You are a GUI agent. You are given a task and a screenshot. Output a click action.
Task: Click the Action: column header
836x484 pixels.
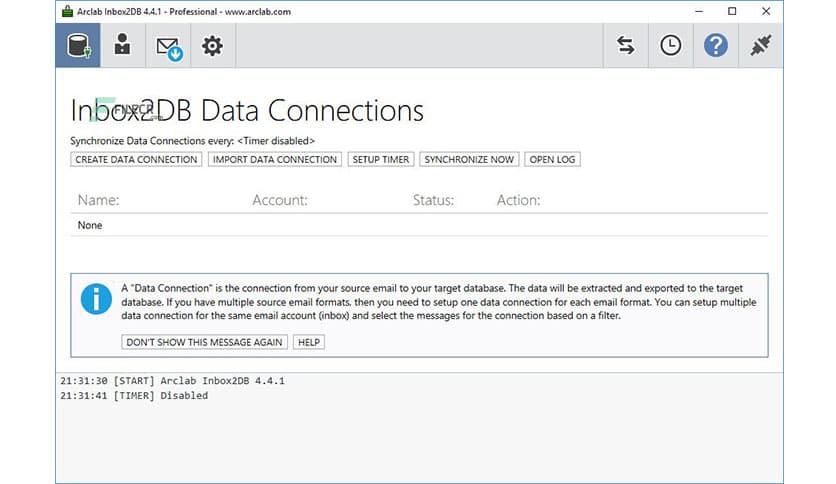[519, 200]
